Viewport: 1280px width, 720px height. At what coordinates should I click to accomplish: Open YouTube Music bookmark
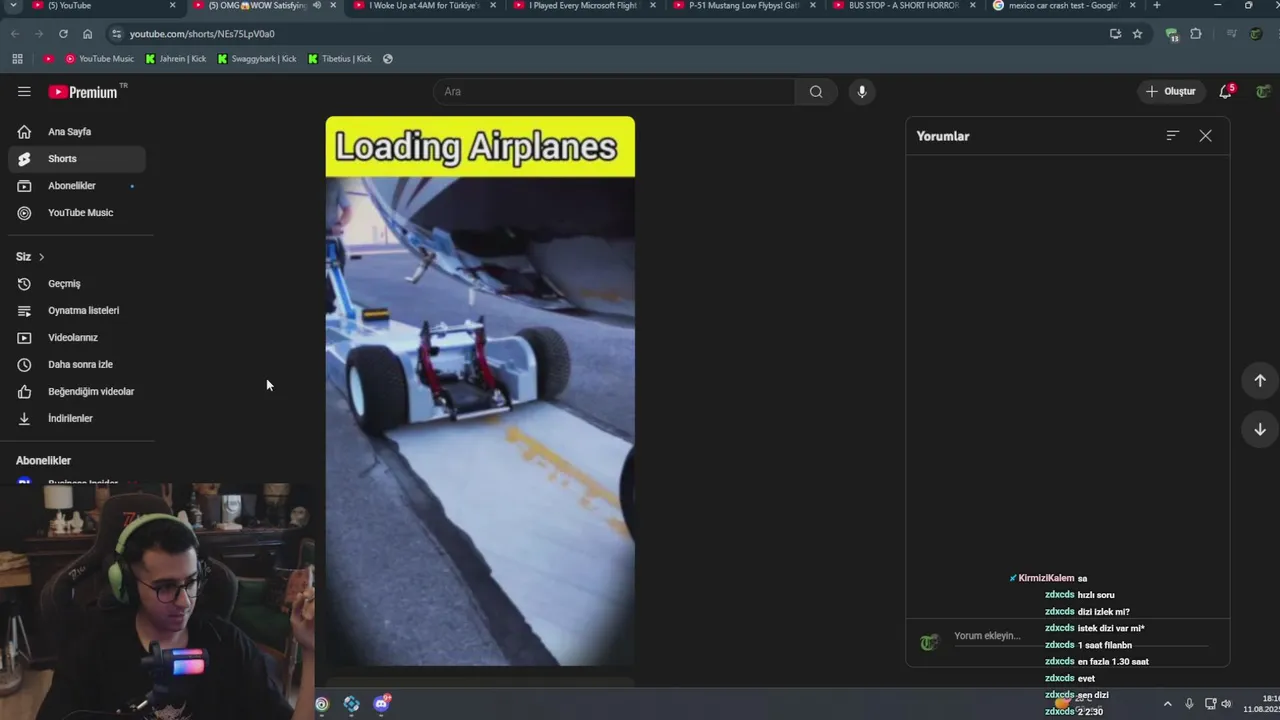tap(99, 59)
